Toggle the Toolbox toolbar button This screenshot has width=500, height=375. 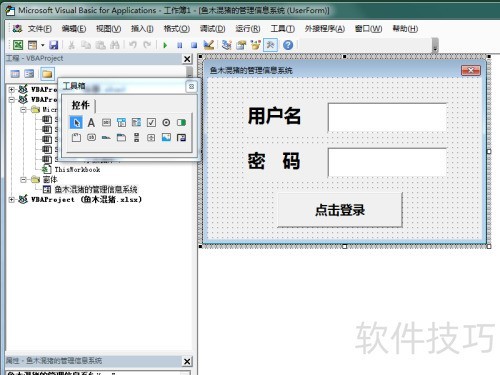(270, 45)
